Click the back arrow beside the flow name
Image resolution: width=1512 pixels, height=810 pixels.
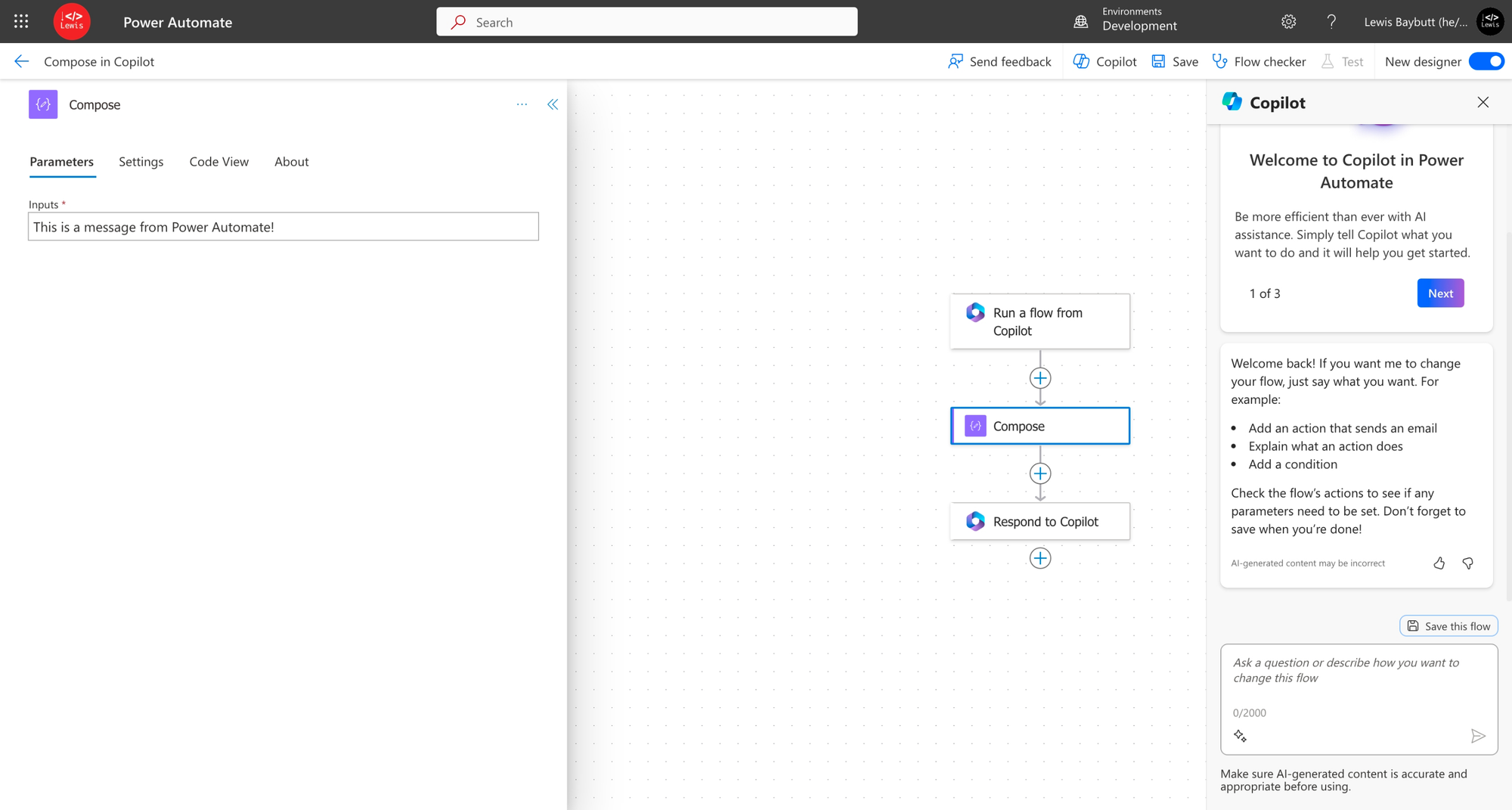(x=21, y=62)
